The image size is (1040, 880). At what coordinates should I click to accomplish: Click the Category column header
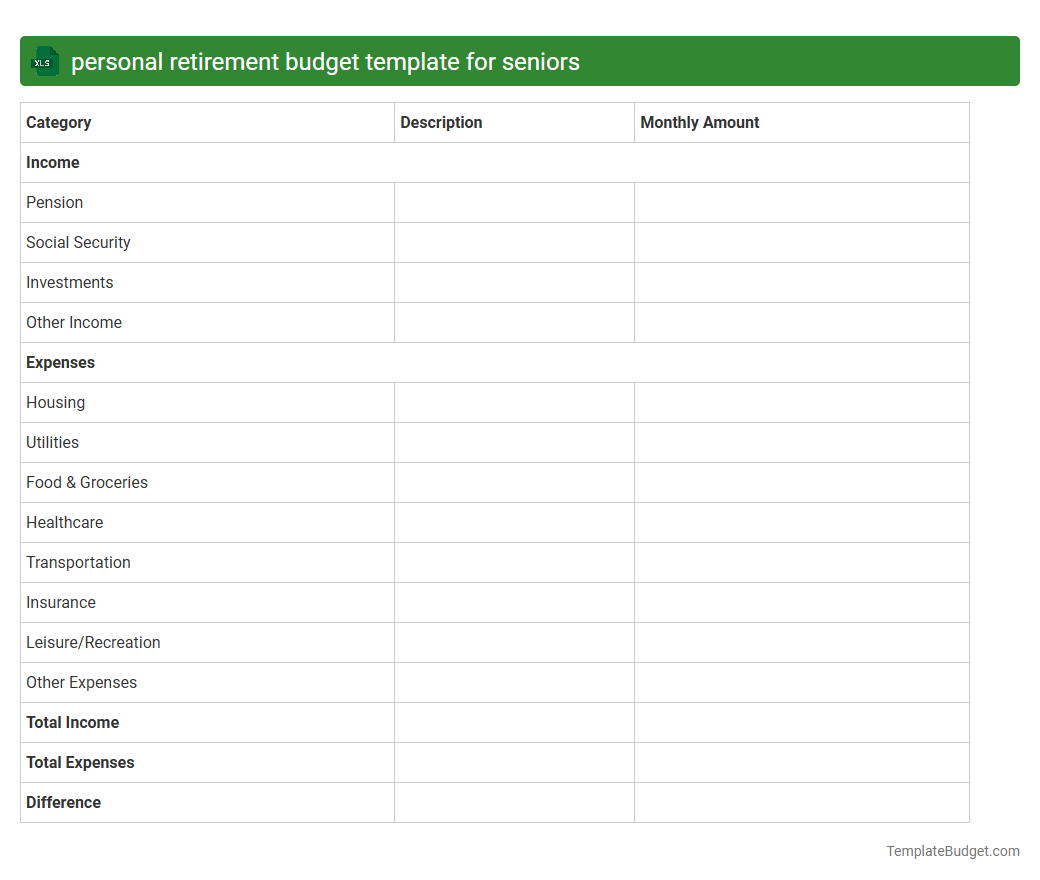[x=58, y=122]
